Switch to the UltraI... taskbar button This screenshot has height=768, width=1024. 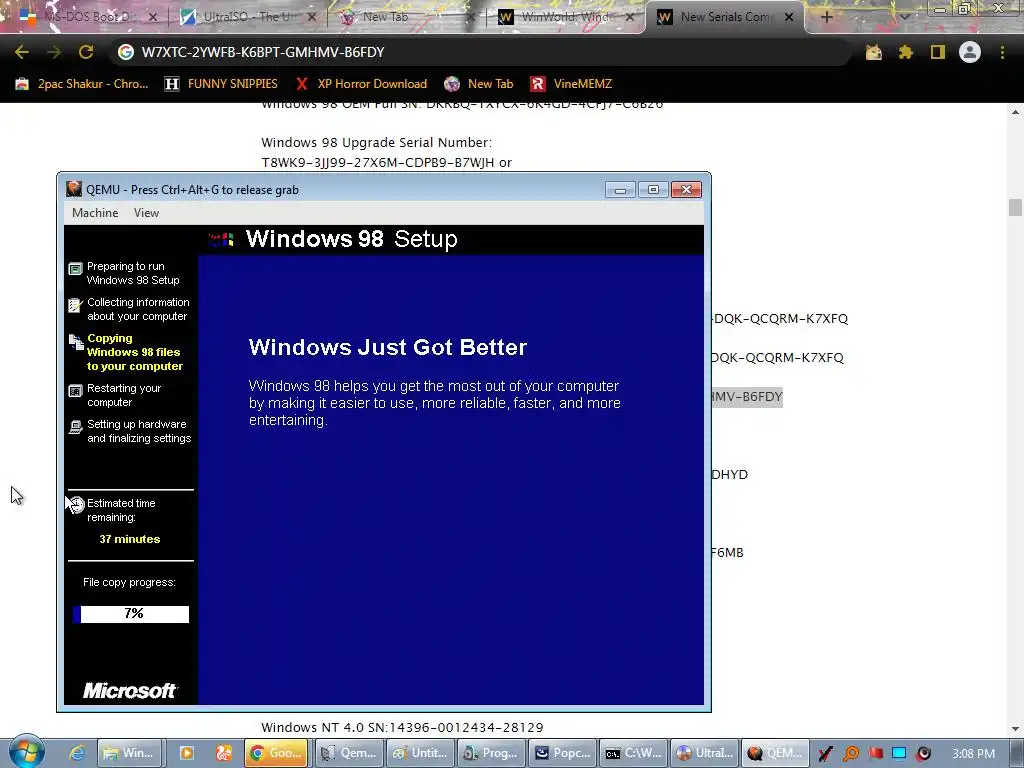tap(705, 753)
